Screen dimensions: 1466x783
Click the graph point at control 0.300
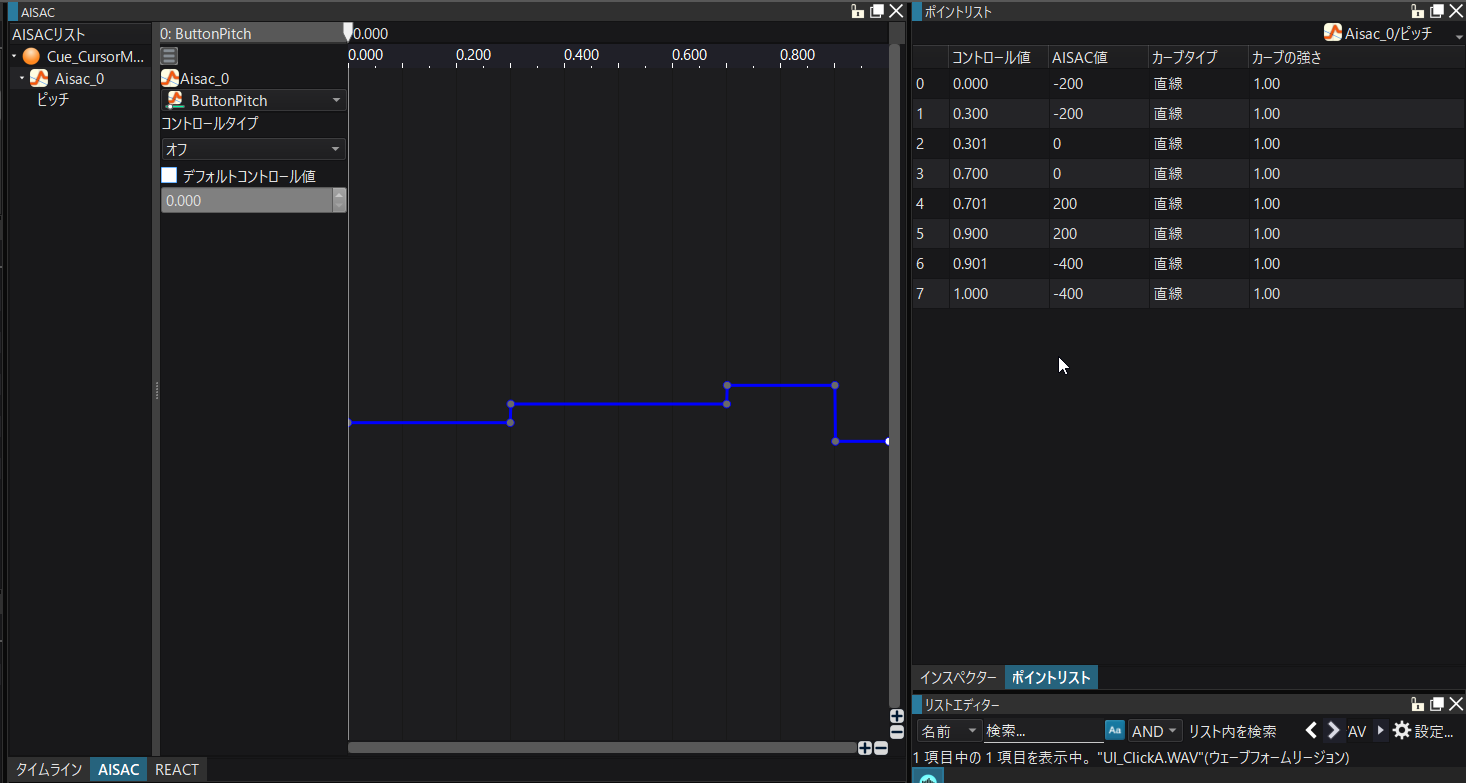[510, 422]
